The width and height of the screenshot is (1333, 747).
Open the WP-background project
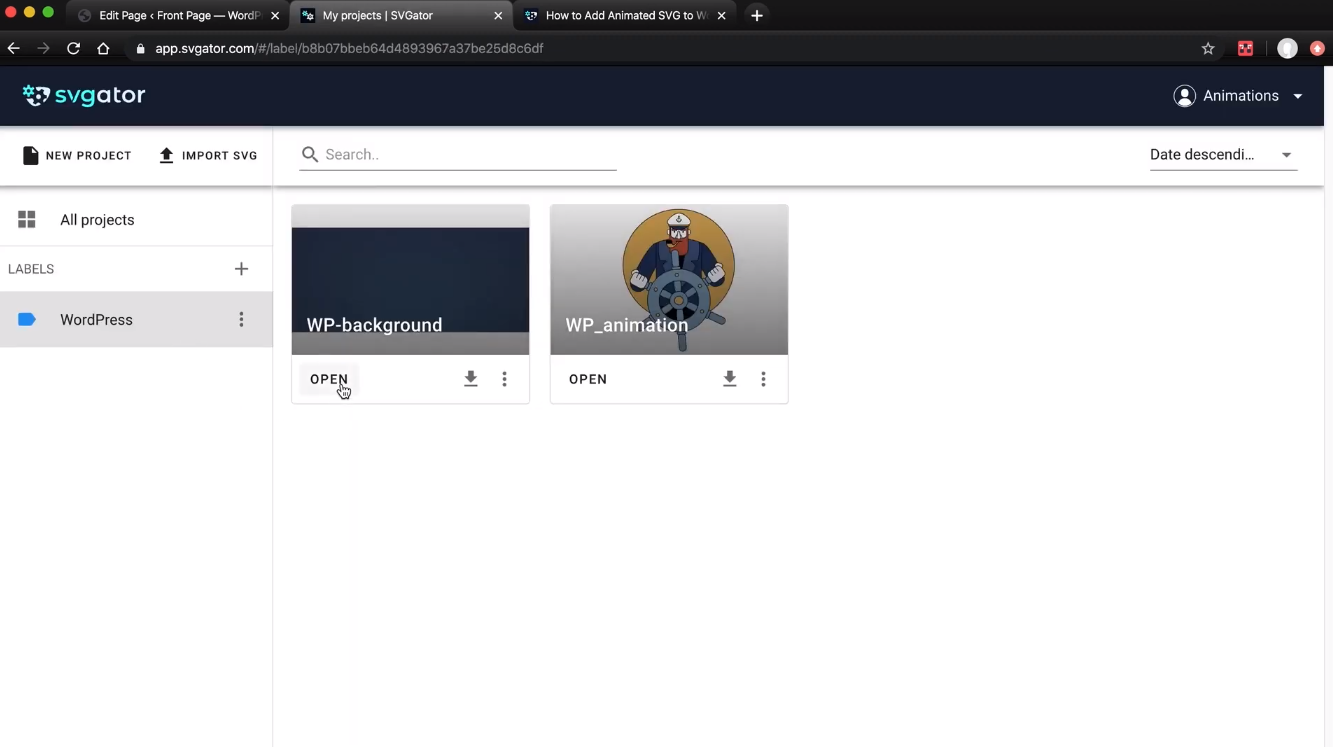tap(329, 379)
